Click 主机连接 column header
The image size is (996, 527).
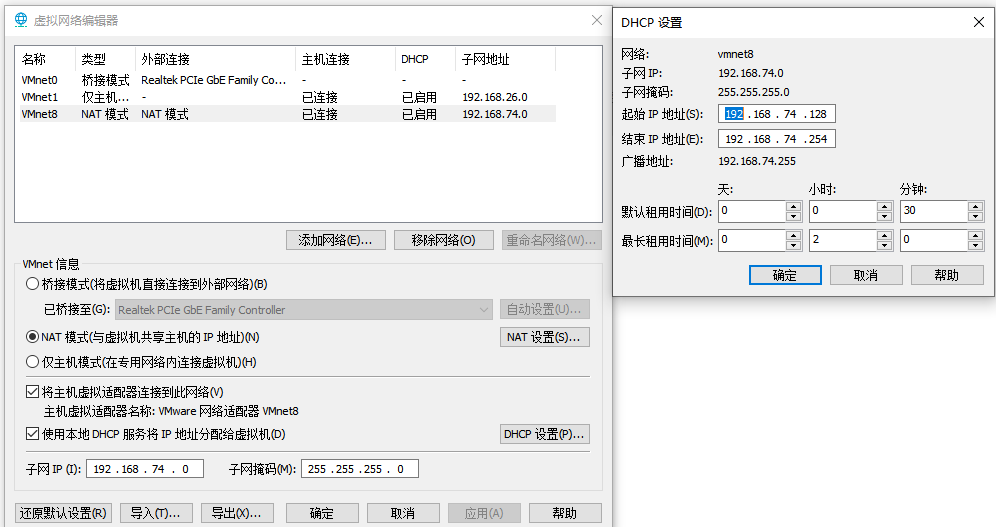(346, 59)
